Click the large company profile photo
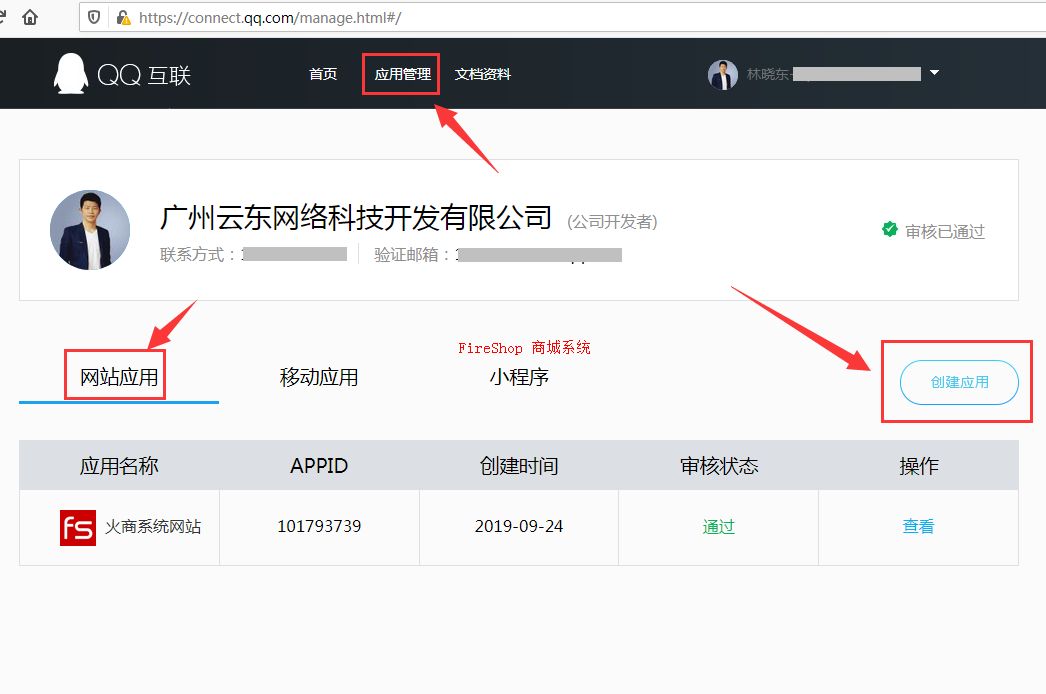 [x=90, y=230]
